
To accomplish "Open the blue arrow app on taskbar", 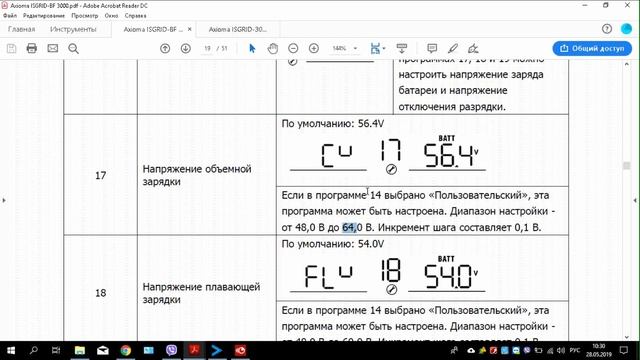I will 217,351.
